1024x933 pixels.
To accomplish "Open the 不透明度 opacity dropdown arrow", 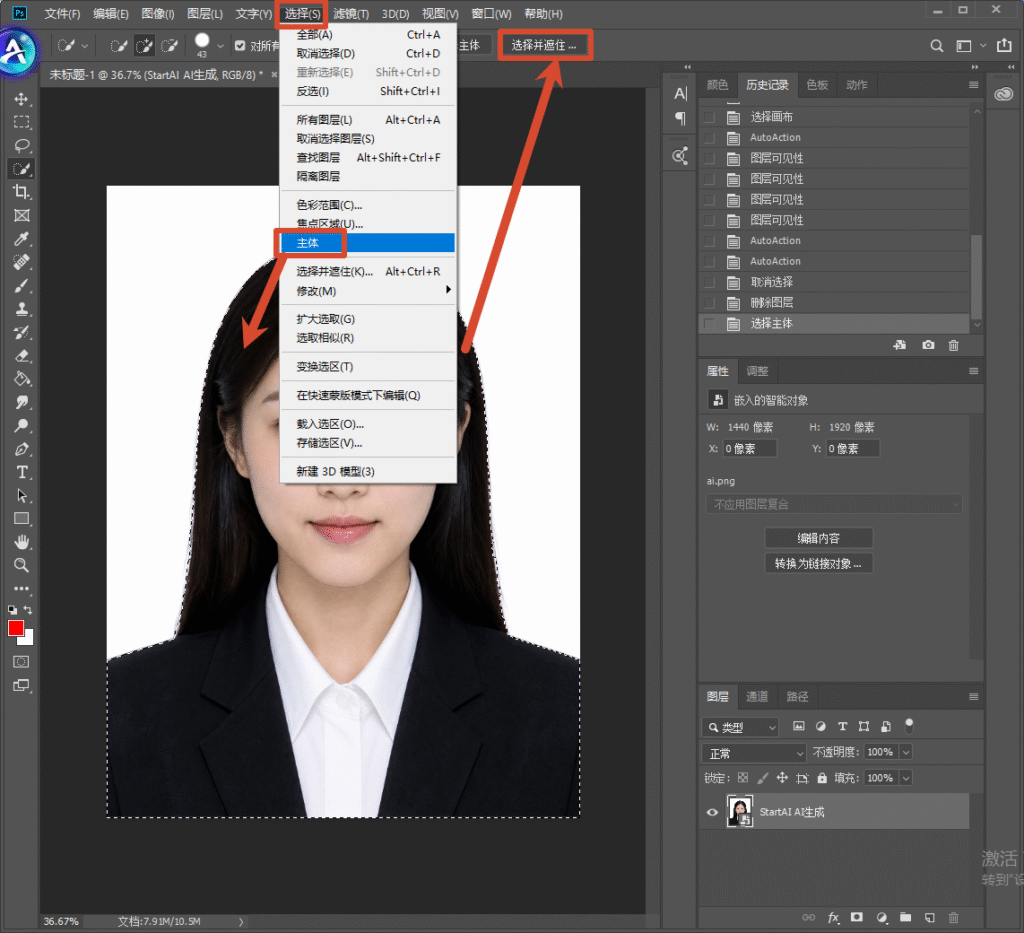I will [906, 752].
